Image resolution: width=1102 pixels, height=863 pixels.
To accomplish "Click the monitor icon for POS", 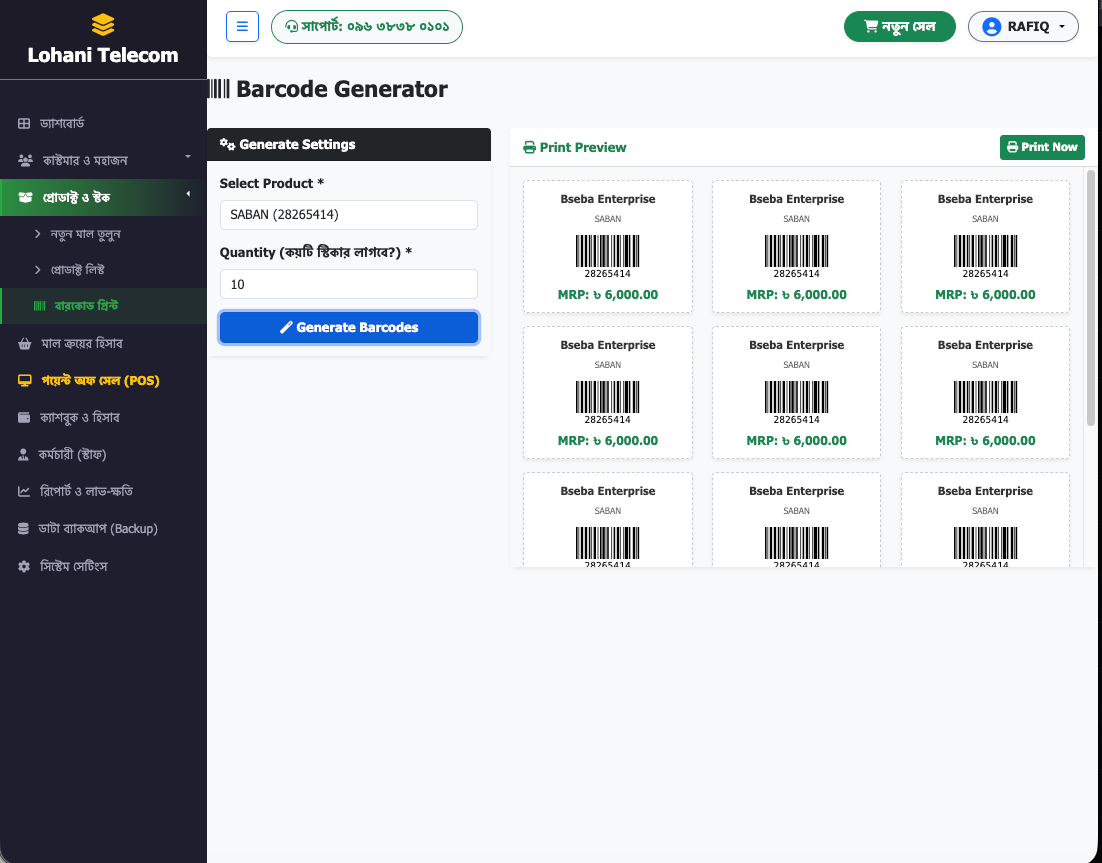I will 25,381.
